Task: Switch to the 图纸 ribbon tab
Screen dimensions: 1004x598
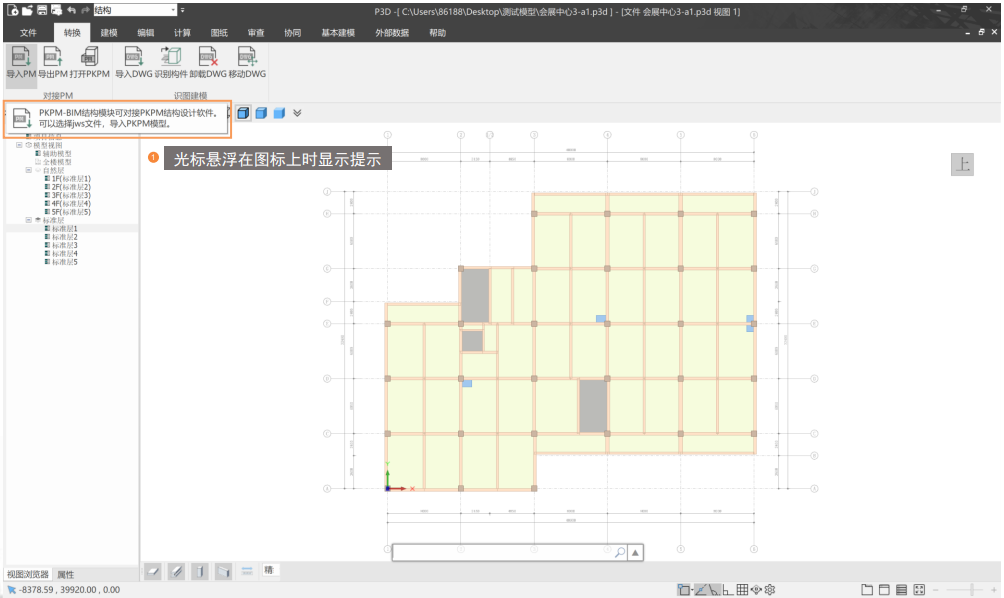Action: coord(219,33)
